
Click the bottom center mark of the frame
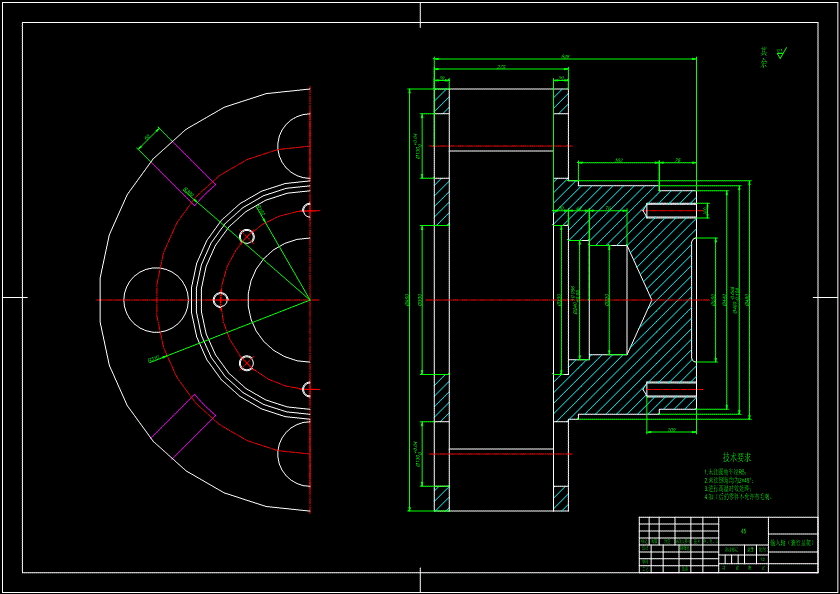click(420, 581)
